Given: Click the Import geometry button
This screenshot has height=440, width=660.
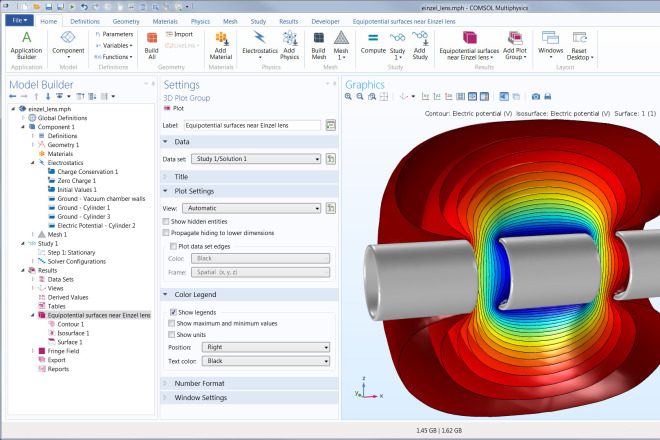Looking at the screenshot, I should (179, 34).
